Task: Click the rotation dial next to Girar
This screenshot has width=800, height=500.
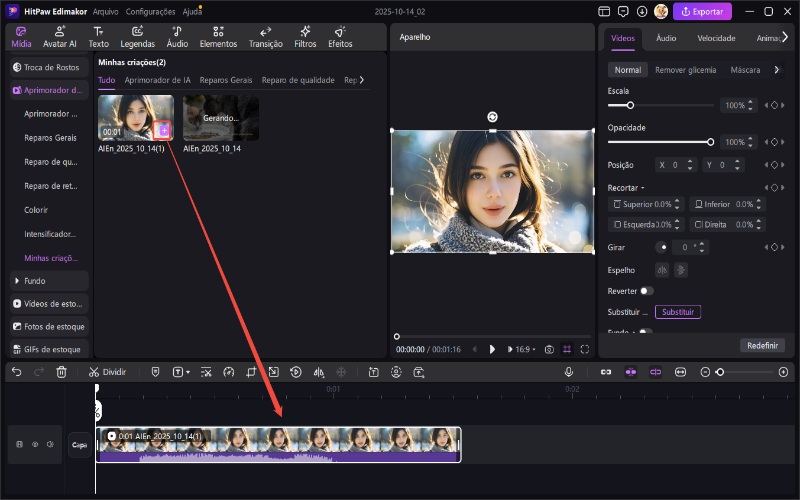Action: pyautogui.click(x=661, y=247)
